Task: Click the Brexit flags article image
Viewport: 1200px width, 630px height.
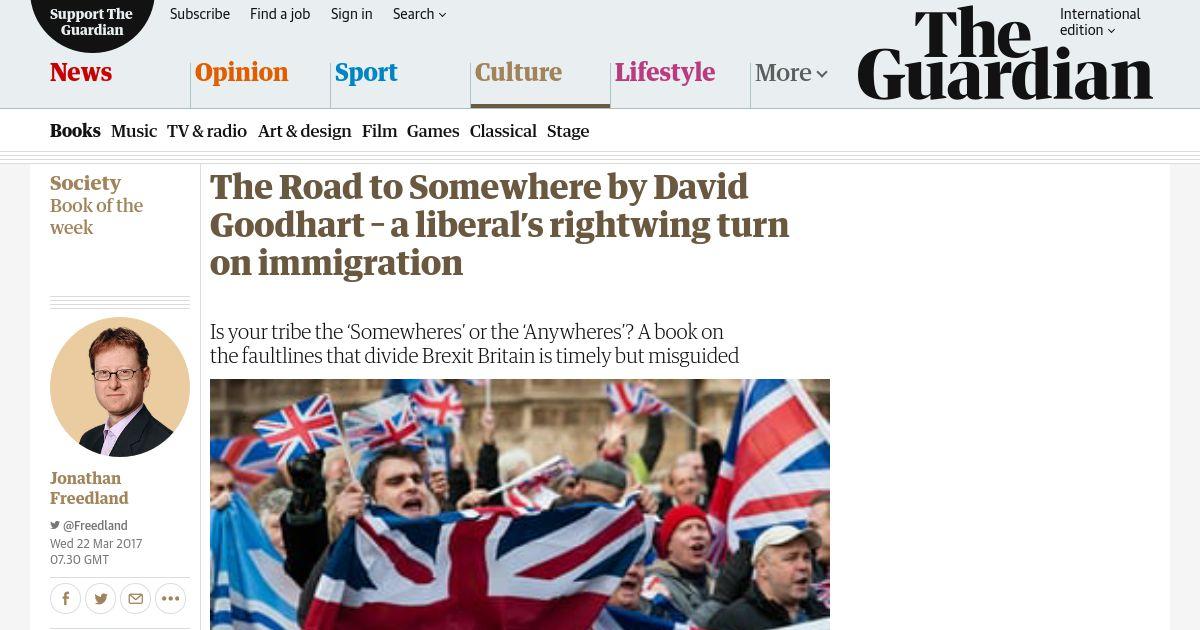Action: (x=520, y=504)
